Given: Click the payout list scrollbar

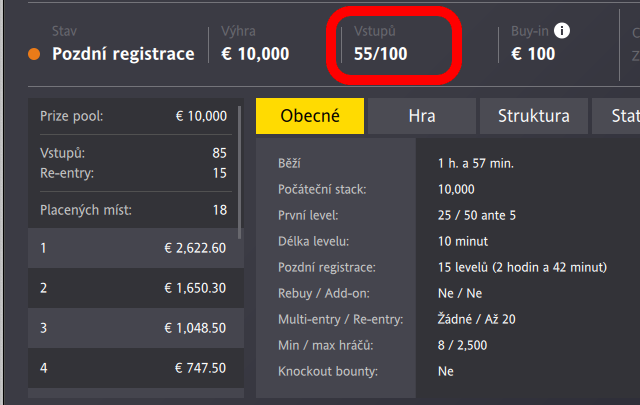Looking at the screenshot, I should (240, 172).
